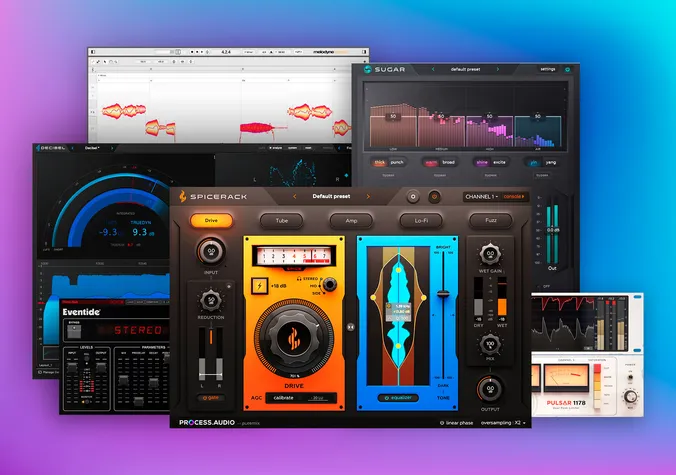Click the top yellow EQ node
The width and height of the screenshot is (676, 475).
pos(398,270)
